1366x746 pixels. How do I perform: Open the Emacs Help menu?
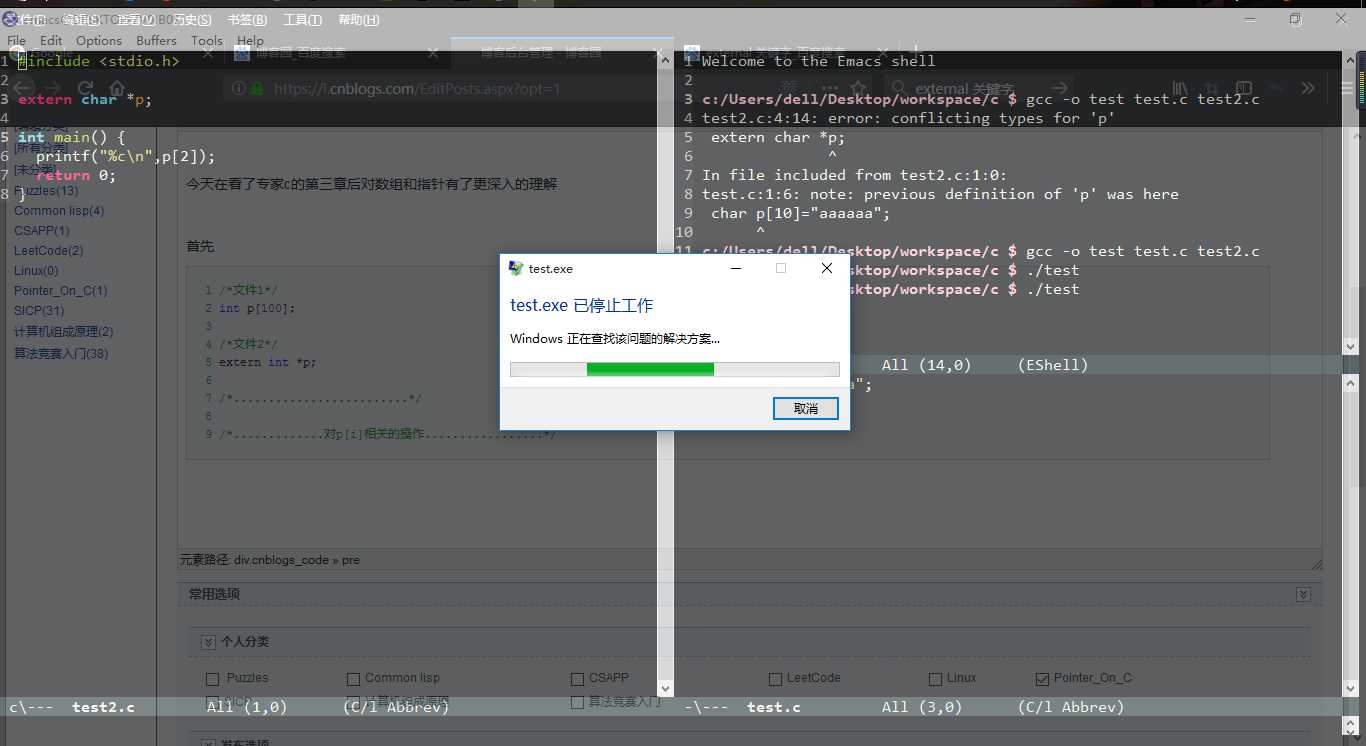coord(250,41)
